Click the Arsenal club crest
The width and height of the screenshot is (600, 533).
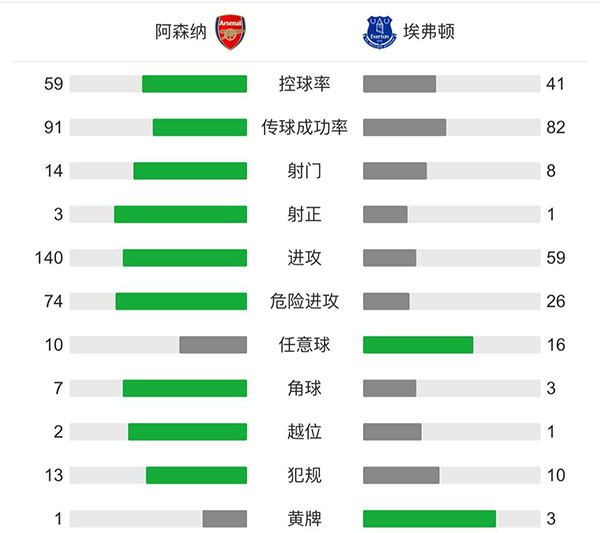(x=230, y=32)
